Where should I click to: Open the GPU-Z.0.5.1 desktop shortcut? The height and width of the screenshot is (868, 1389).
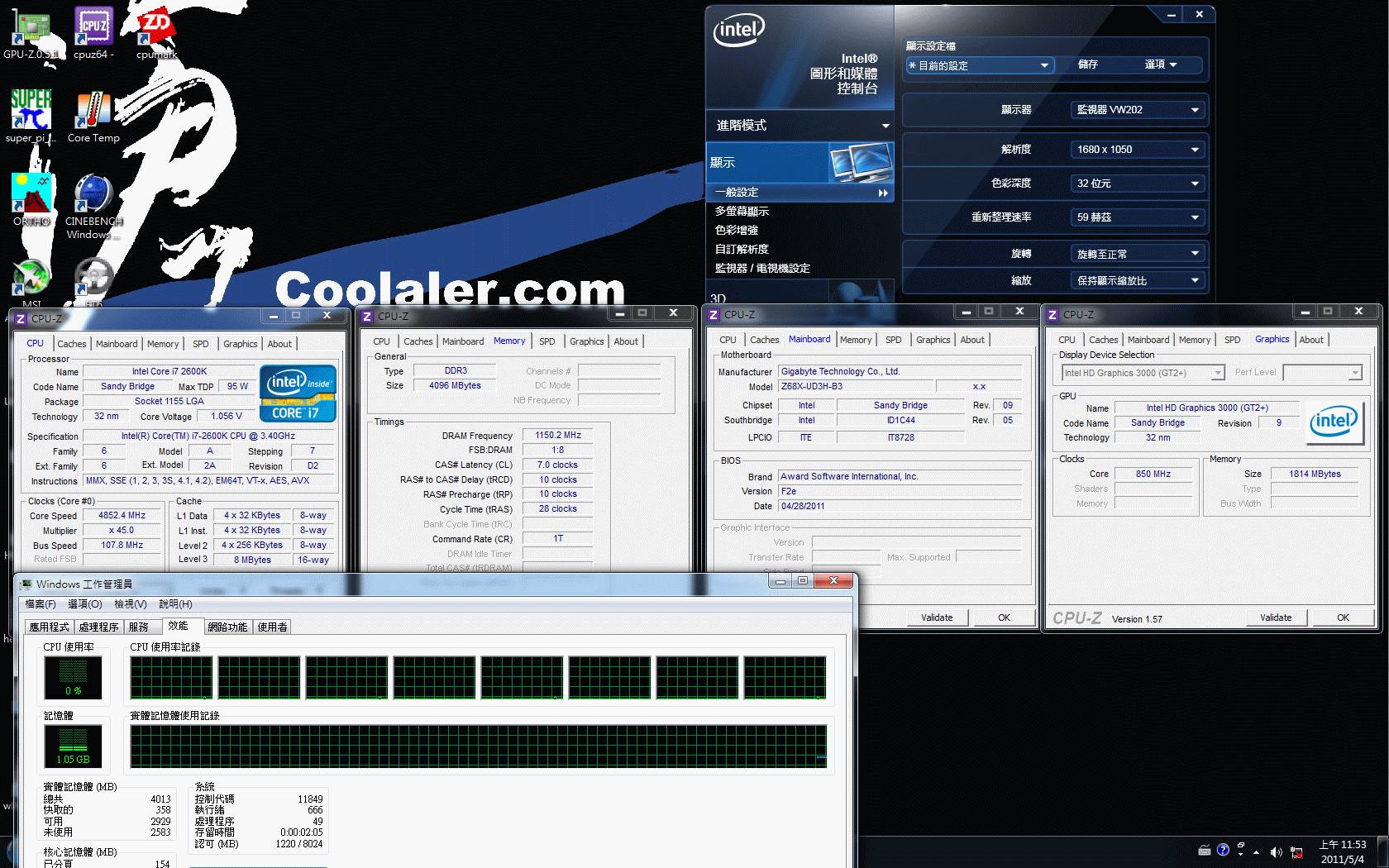pos(31,33)
